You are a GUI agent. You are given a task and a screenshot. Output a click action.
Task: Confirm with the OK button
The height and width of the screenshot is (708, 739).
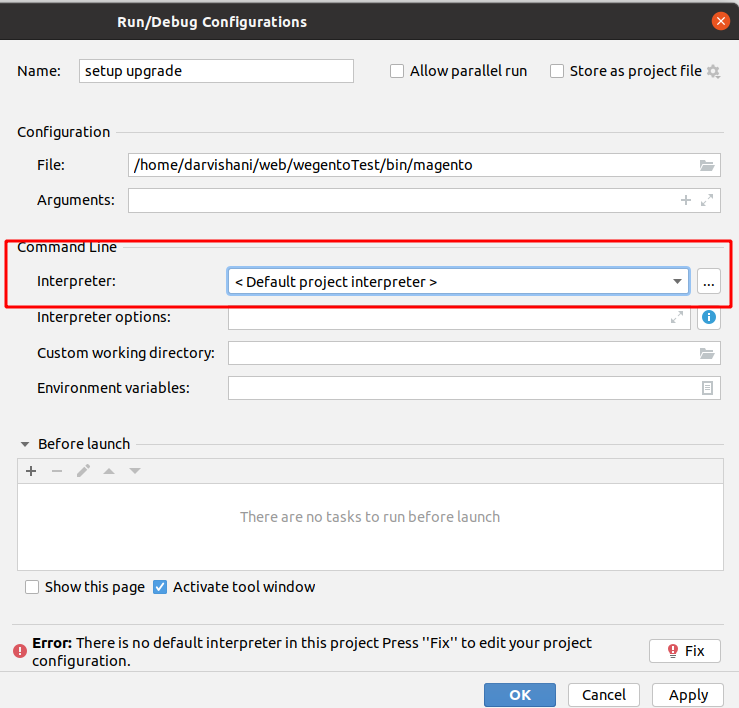(520, 695)
